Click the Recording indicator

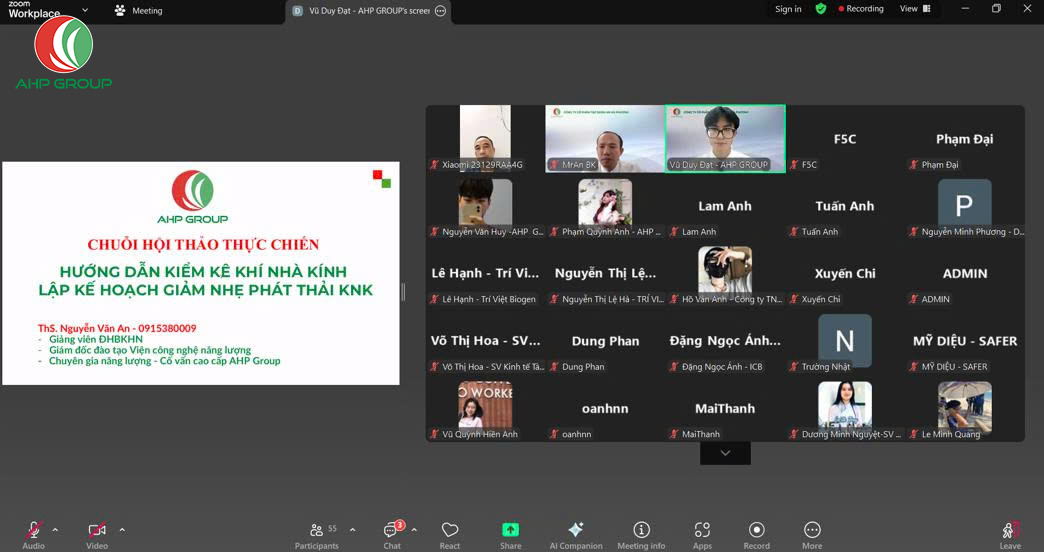[861, 9]
